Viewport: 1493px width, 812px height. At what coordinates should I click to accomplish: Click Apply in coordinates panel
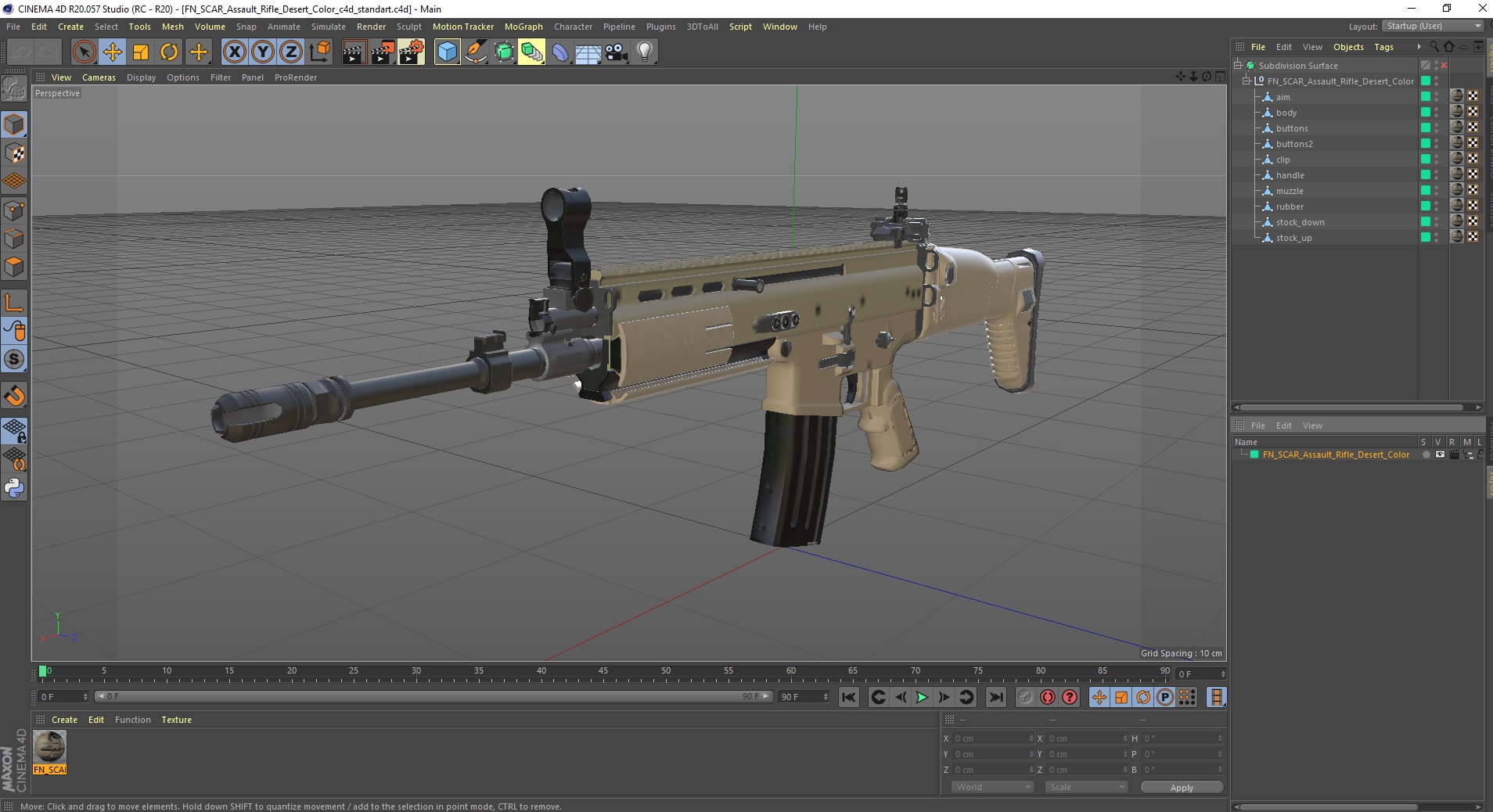1182,787
